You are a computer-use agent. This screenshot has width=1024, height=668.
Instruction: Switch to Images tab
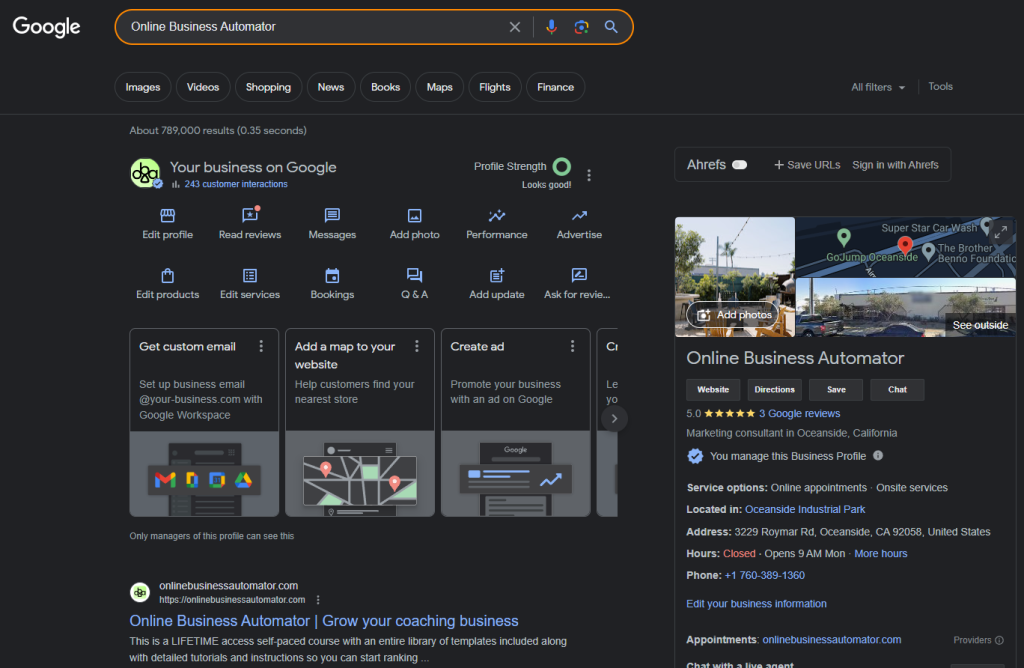tap(142, 87)
